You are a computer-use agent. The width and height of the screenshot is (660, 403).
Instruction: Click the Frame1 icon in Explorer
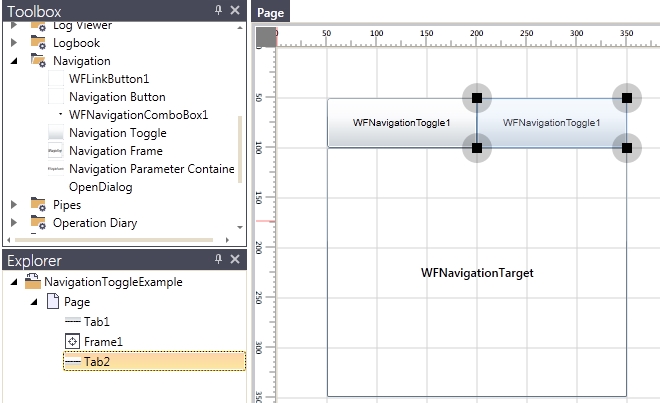72,342
